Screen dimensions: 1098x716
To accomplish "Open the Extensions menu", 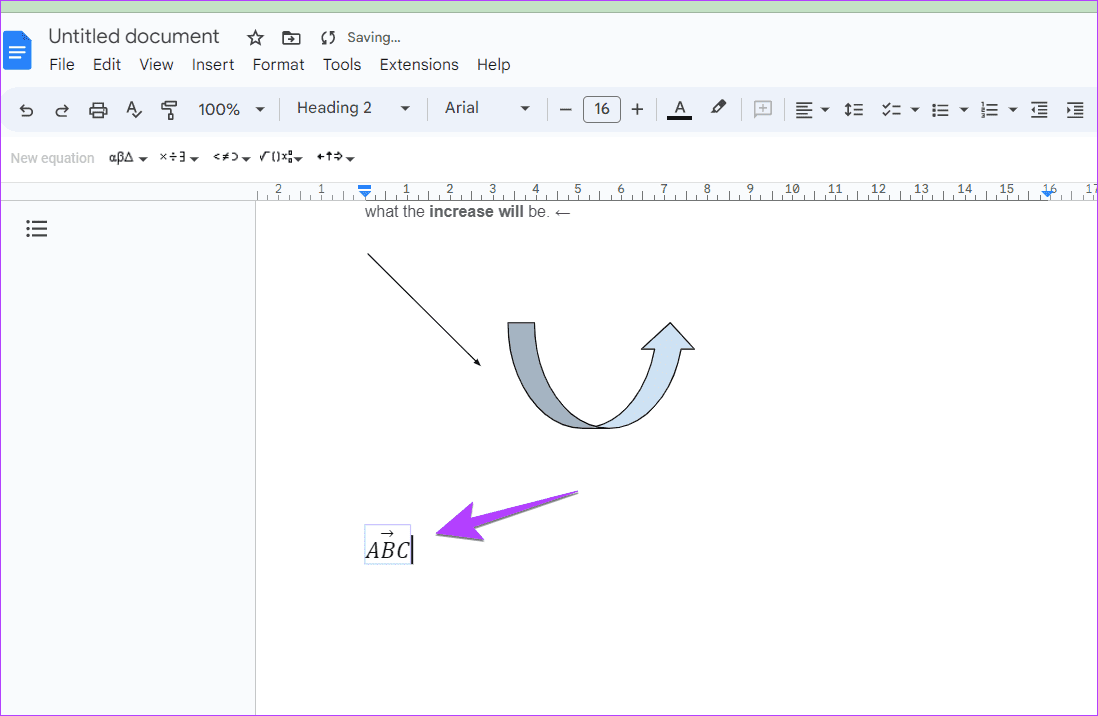I will tap(419, 64).
